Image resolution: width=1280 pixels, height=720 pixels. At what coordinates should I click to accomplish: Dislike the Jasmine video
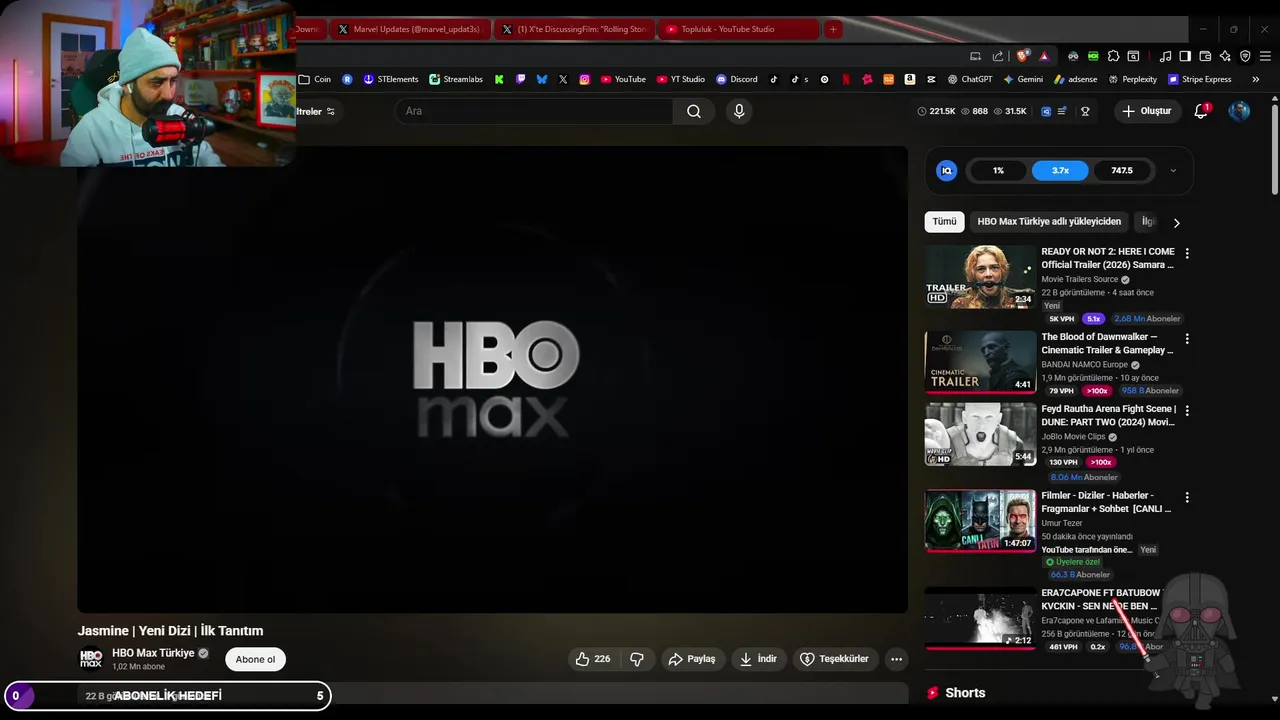[636, 659]
